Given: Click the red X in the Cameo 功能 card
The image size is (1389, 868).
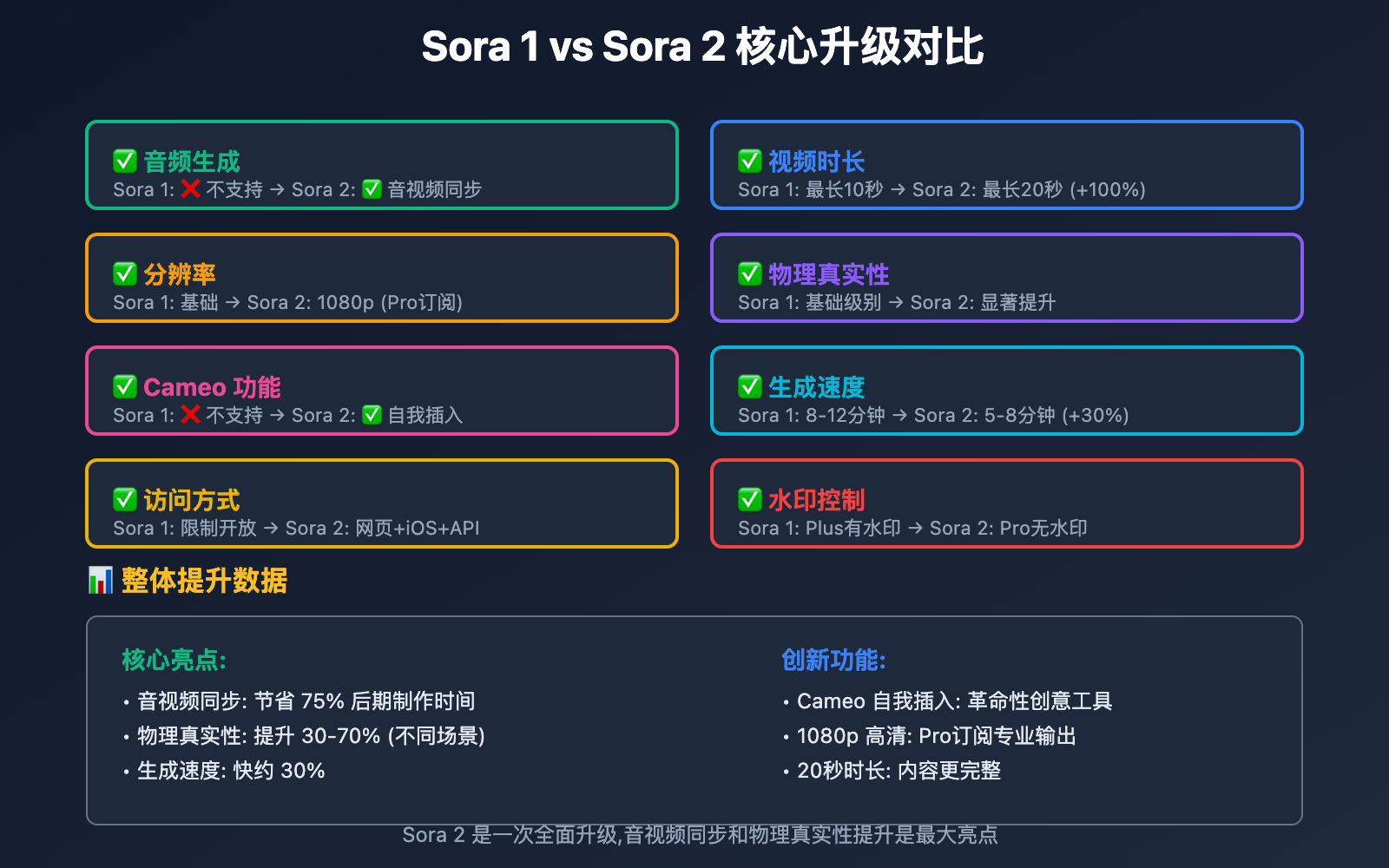Looking at the screenshot, I should (x=191, y=414).
